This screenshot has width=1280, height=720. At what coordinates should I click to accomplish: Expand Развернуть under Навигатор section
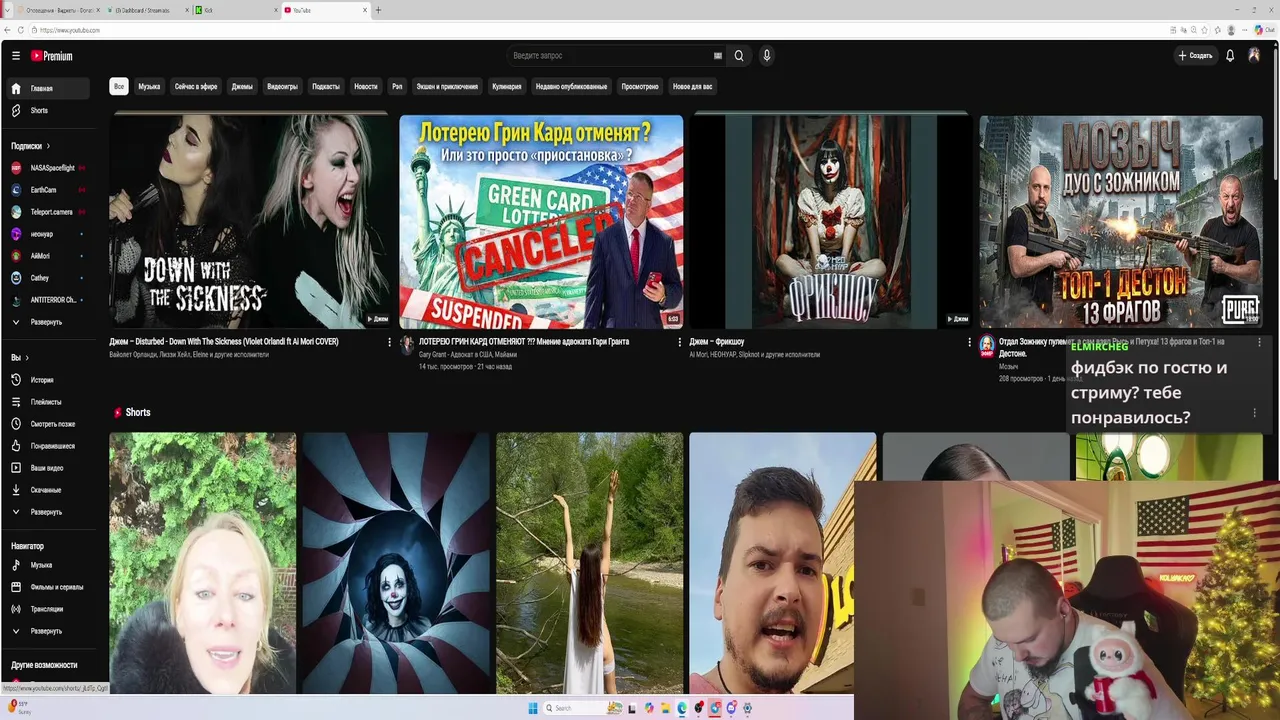coord(48,631)
